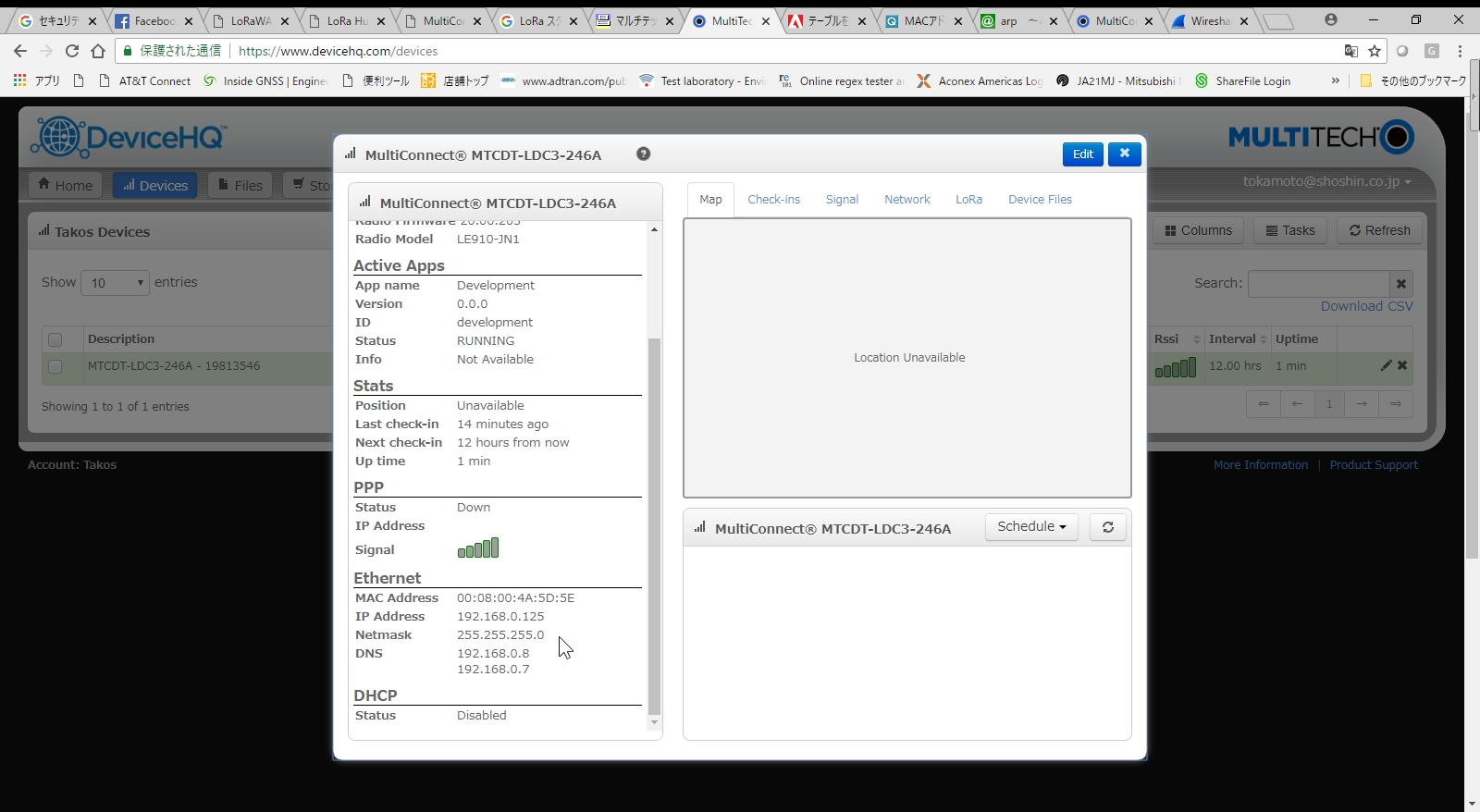
Task: Click the Download CSV link
Action: pos(1366,306)
